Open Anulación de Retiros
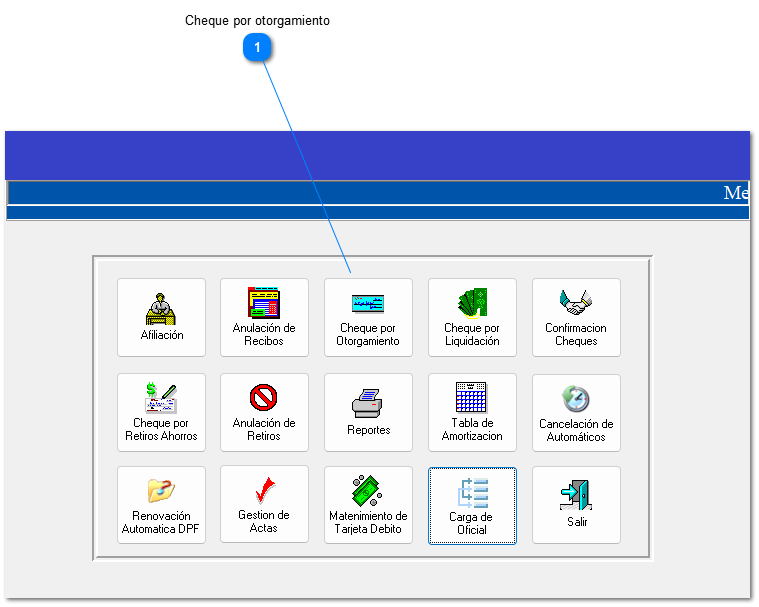Viewport: 759px width, 607px height. pyautogui.click(x=264, y=412)
